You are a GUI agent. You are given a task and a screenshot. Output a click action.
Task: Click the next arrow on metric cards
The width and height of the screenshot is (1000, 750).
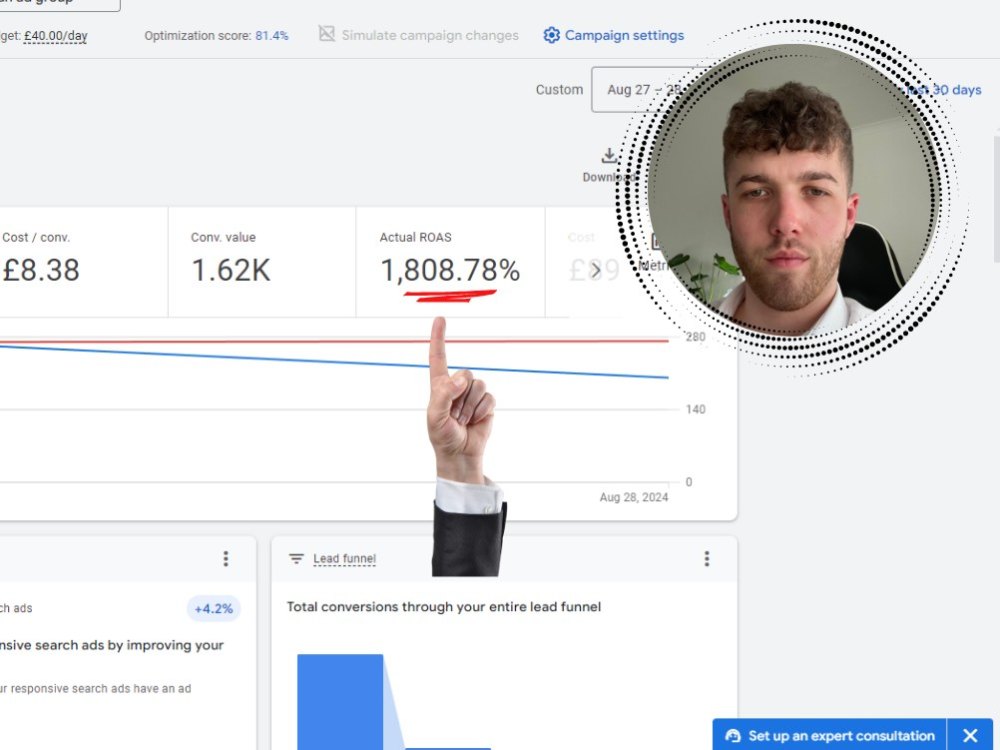point(595,270)
